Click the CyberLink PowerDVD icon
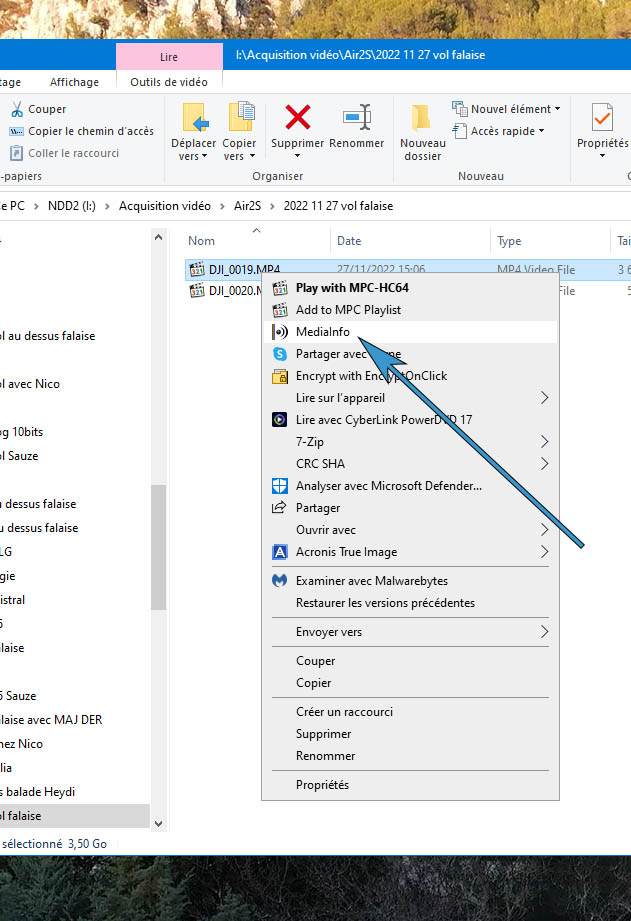Viewport: 631px width, 921px height. tap(280, 419)
